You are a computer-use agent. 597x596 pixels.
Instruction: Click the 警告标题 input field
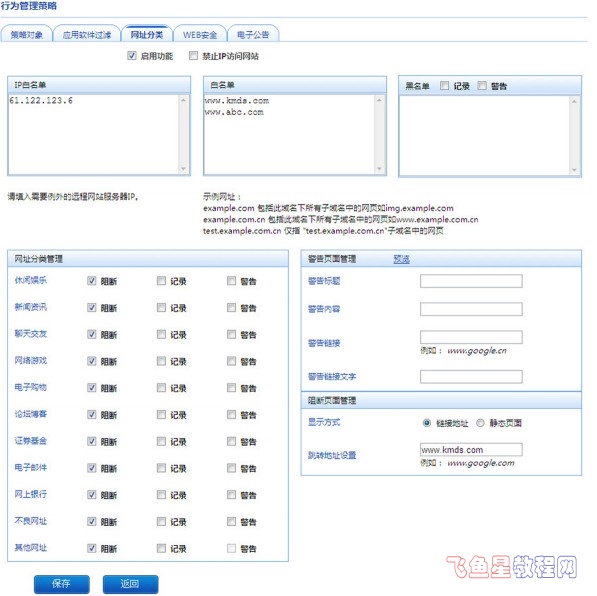471,281
